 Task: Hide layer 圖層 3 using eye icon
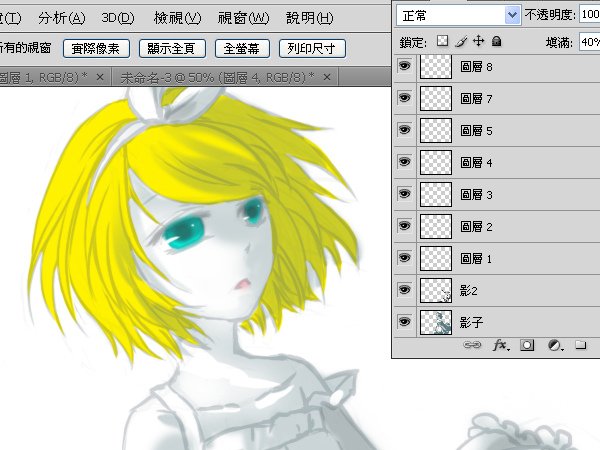pos(404,194)
